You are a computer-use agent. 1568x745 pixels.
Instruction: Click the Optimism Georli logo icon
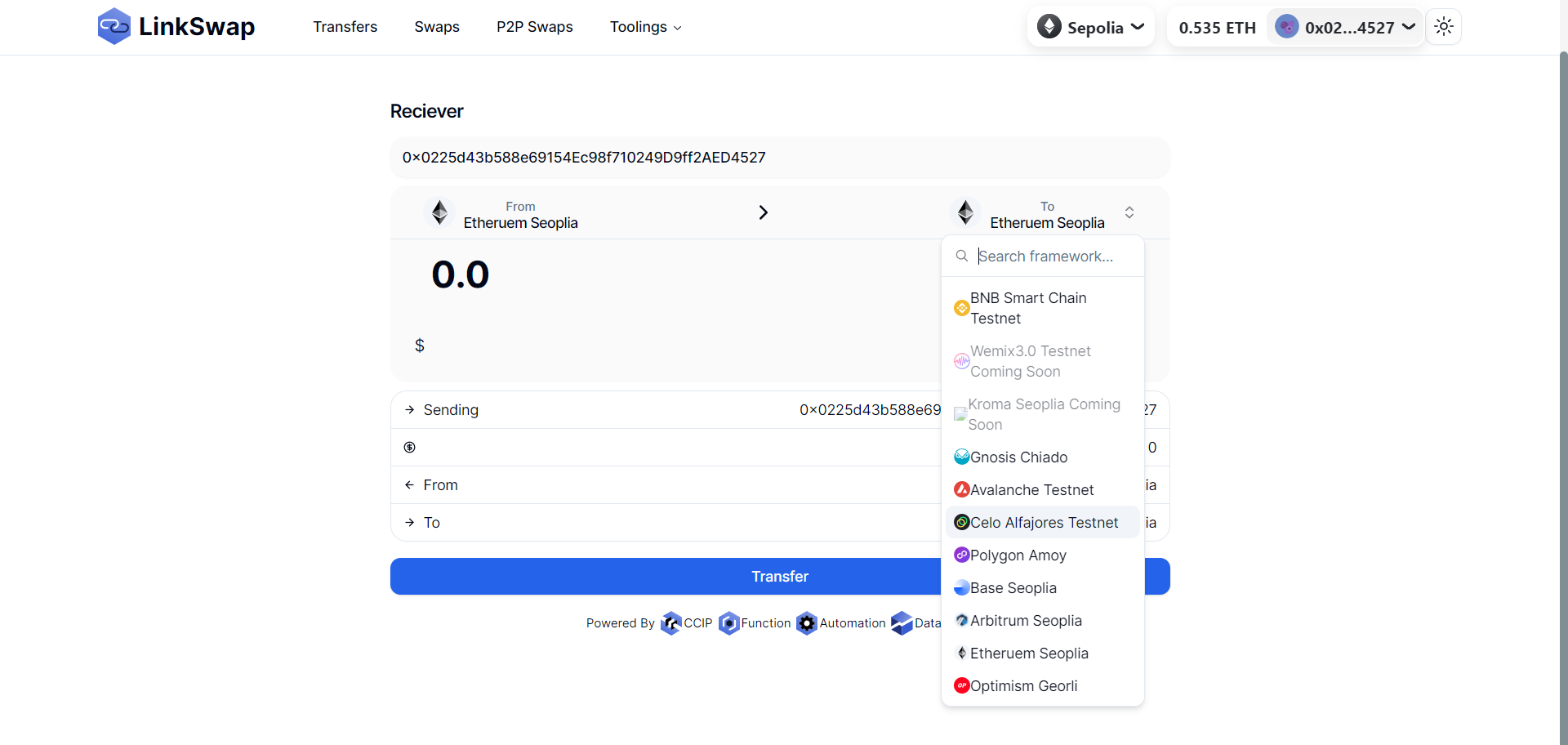pyautogui.click(x=962, y=685)
